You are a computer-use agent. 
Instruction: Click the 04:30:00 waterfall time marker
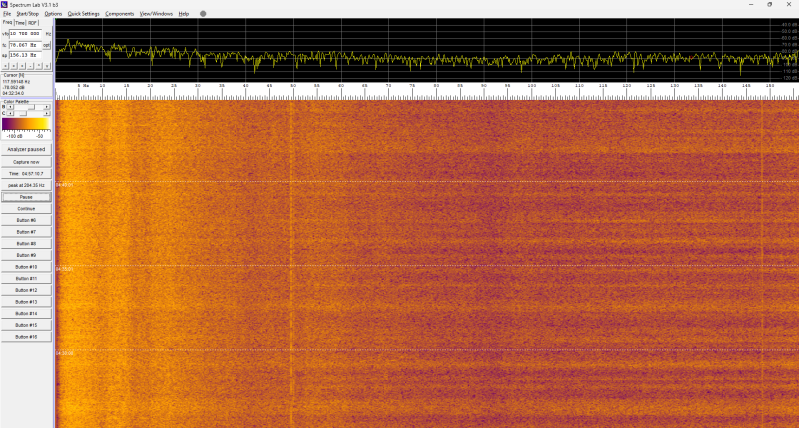click(64, 353)
